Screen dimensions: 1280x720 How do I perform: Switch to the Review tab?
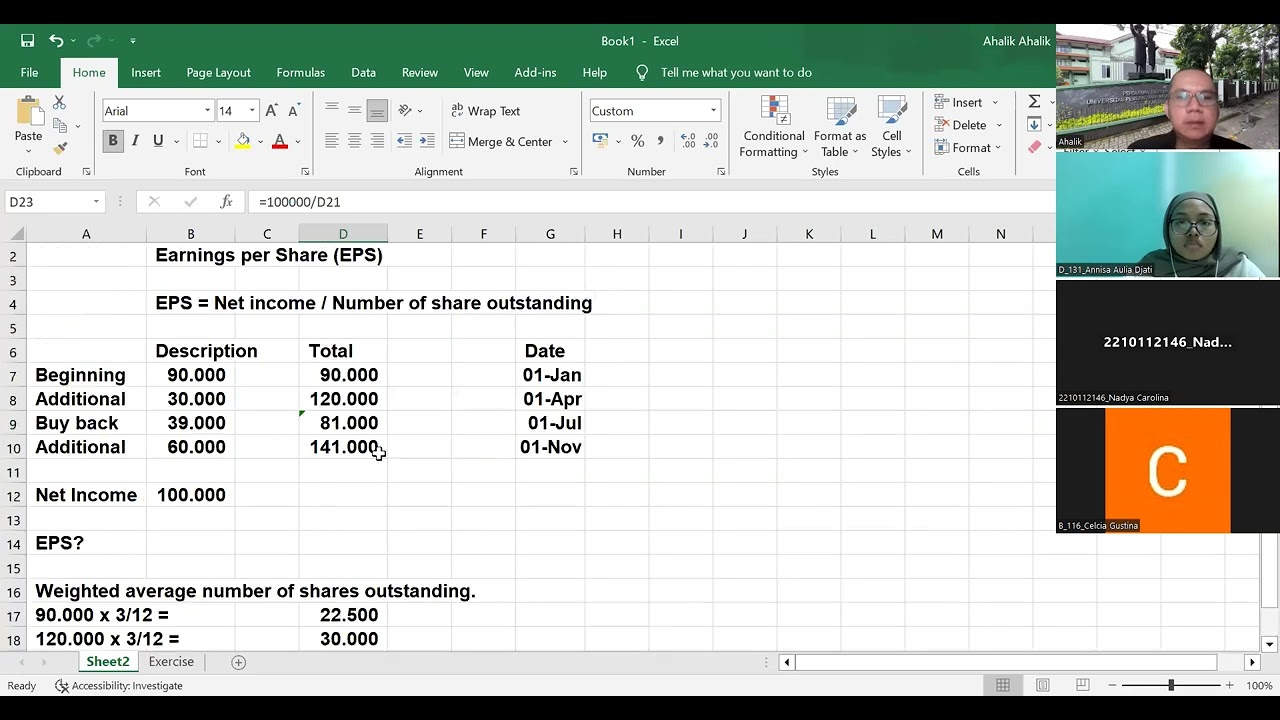(x=420, y=72)
